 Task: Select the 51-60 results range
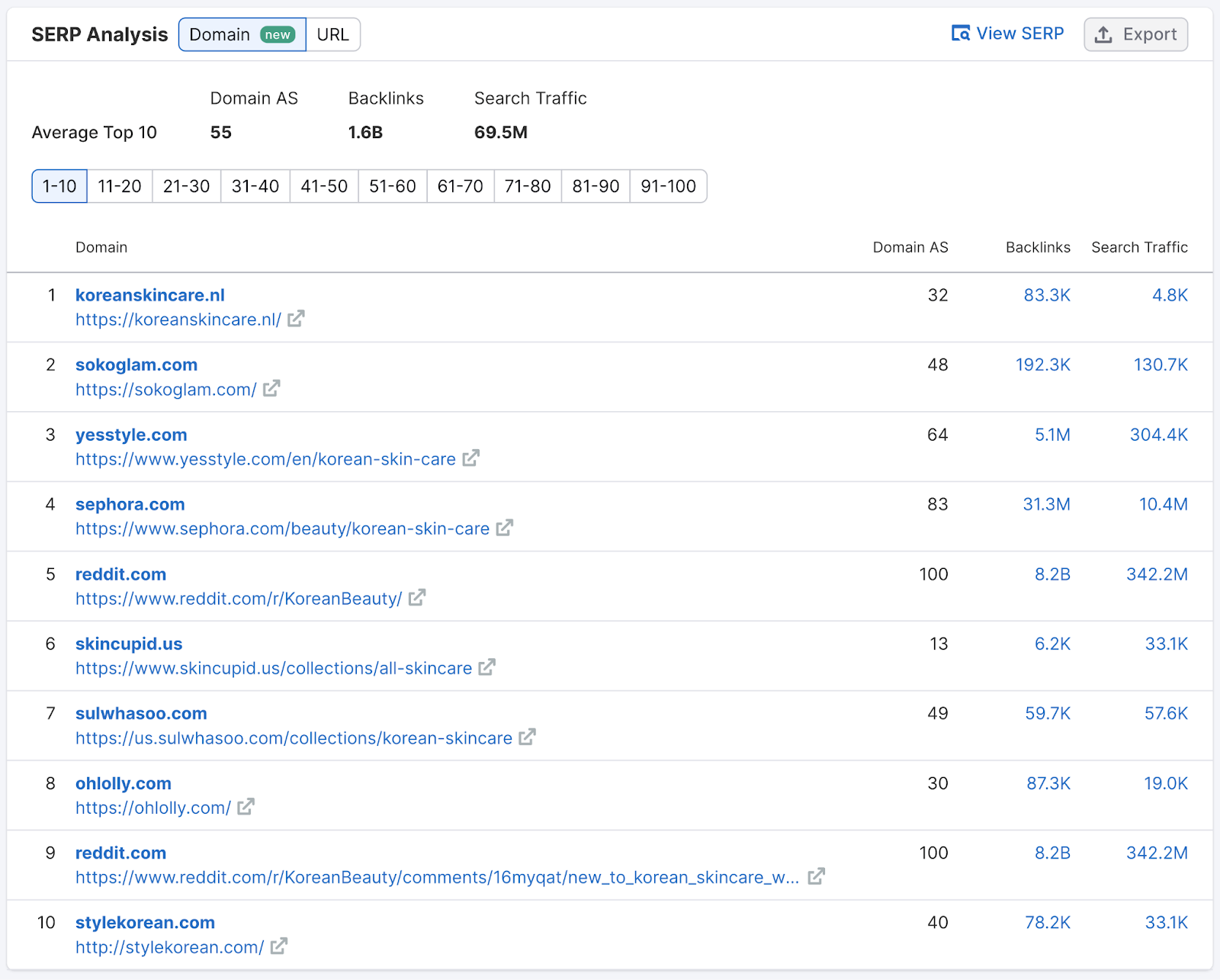click(393, 186)
